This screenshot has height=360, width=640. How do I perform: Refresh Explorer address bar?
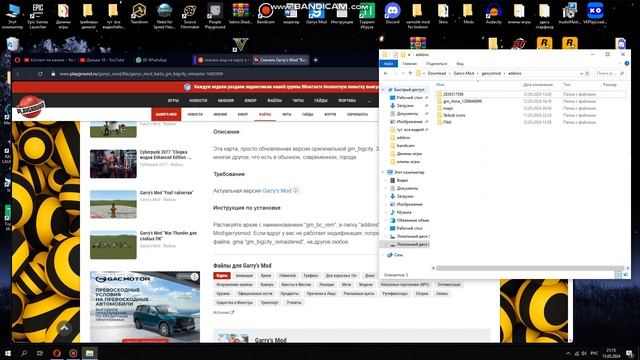tap(587, 73)
